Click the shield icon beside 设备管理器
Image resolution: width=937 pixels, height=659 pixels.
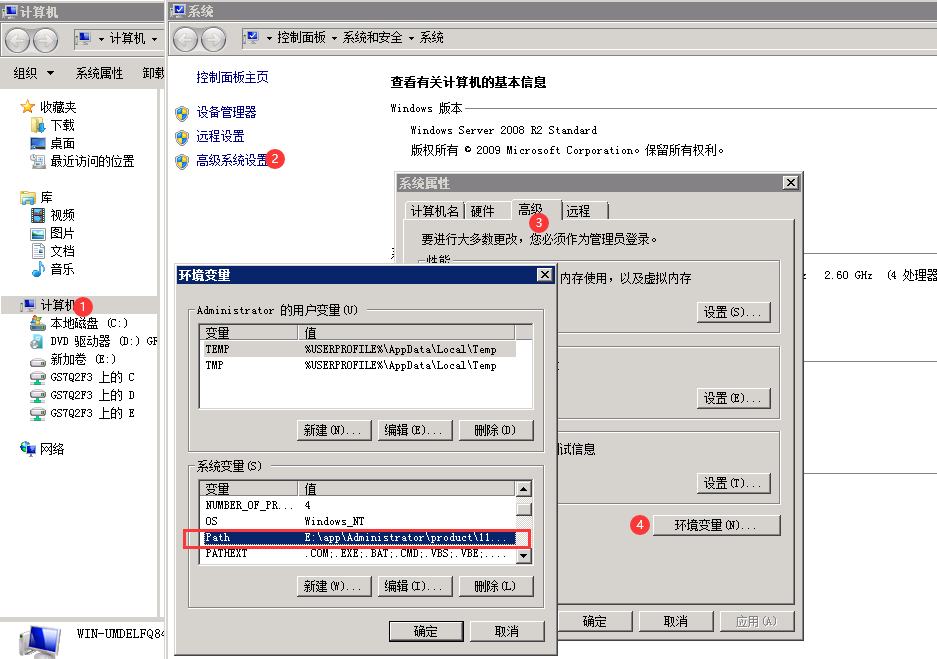[182, 113]
